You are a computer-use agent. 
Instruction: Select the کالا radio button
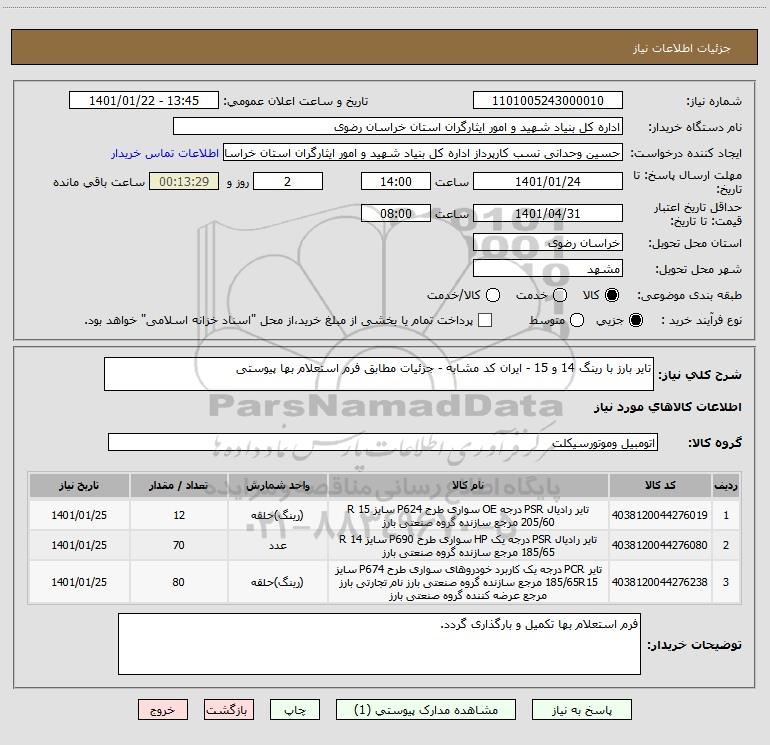click(x=612, y=295)
